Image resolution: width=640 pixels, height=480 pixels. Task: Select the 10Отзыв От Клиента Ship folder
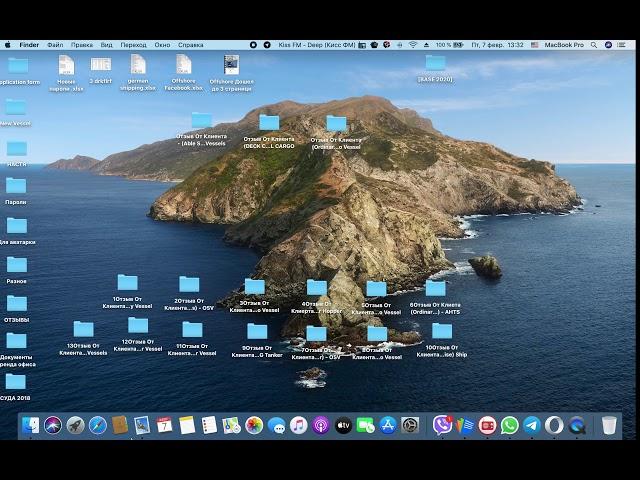442,340
